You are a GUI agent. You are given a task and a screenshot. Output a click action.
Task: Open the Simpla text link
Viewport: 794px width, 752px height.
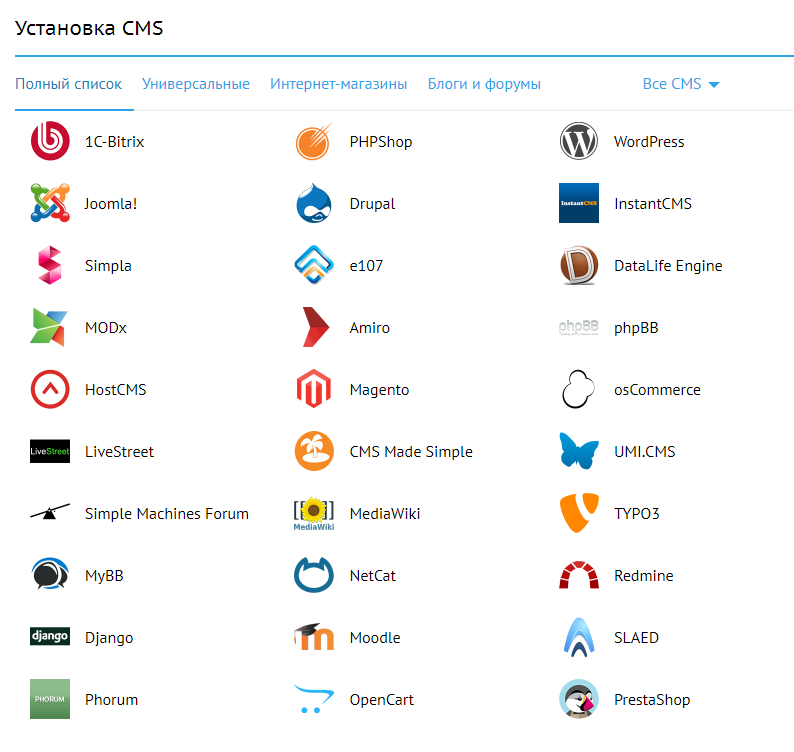click(x=108, y=265)
